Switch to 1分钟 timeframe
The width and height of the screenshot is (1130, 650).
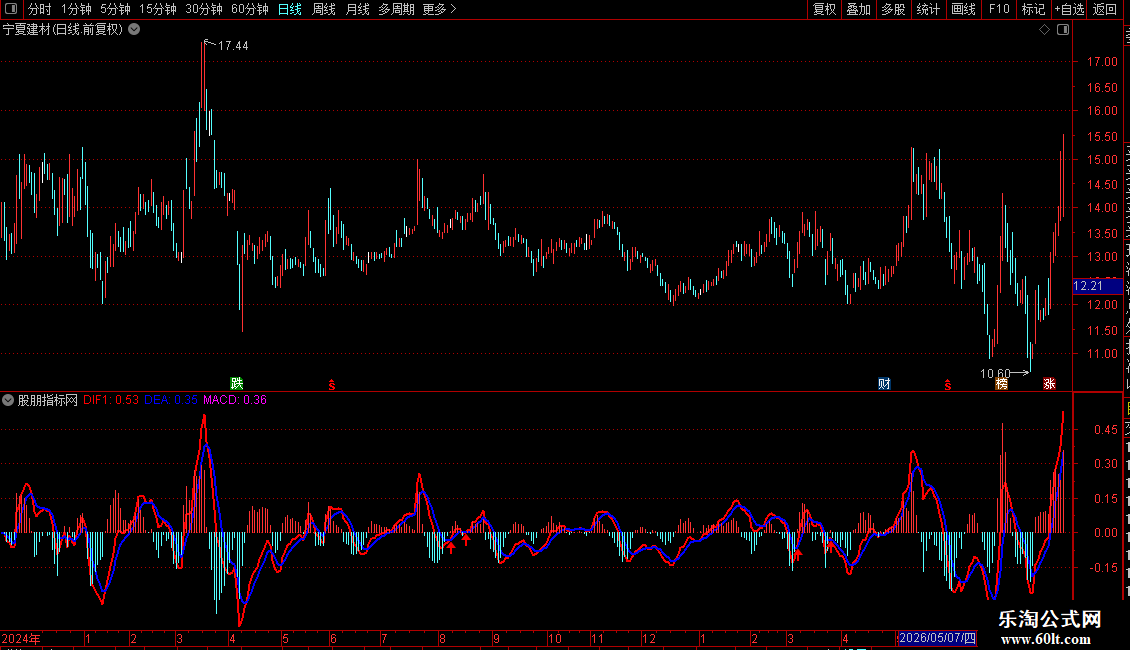[x=76, y=9]
